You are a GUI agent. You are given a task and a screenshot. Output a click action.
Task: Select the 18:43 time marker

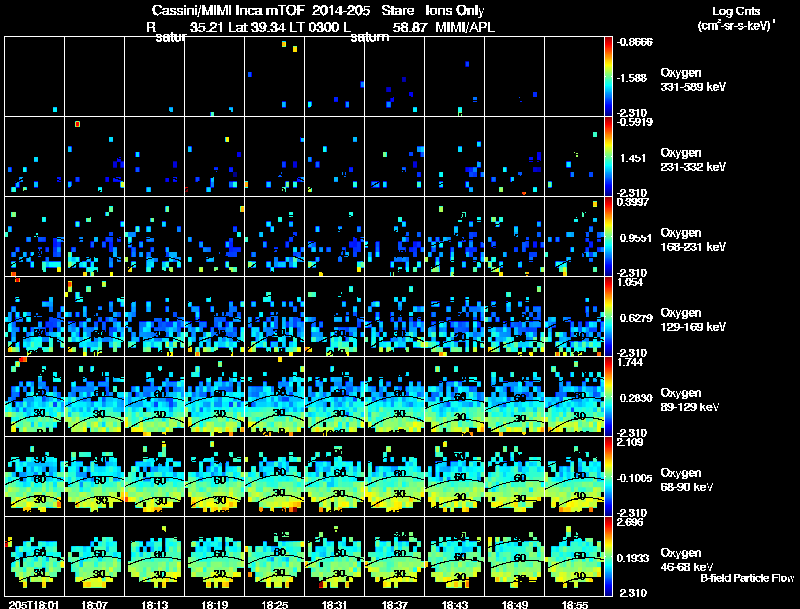click(454, 604)
